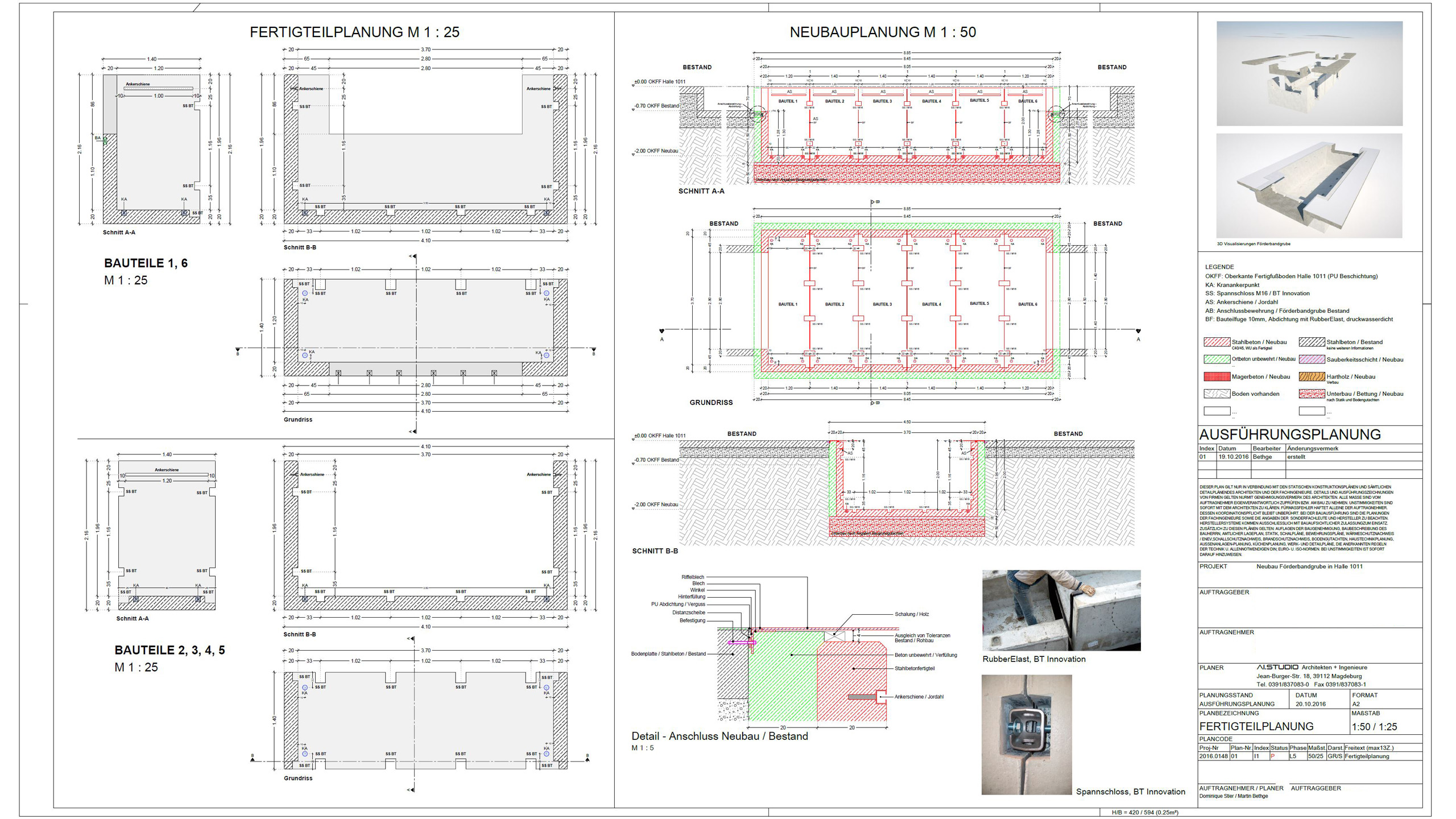Click the Unterbau / Bettung / Neubau swatch
Viewport: 1456px width, 819px height.
pyautogui.click(x=1312, y=394)
